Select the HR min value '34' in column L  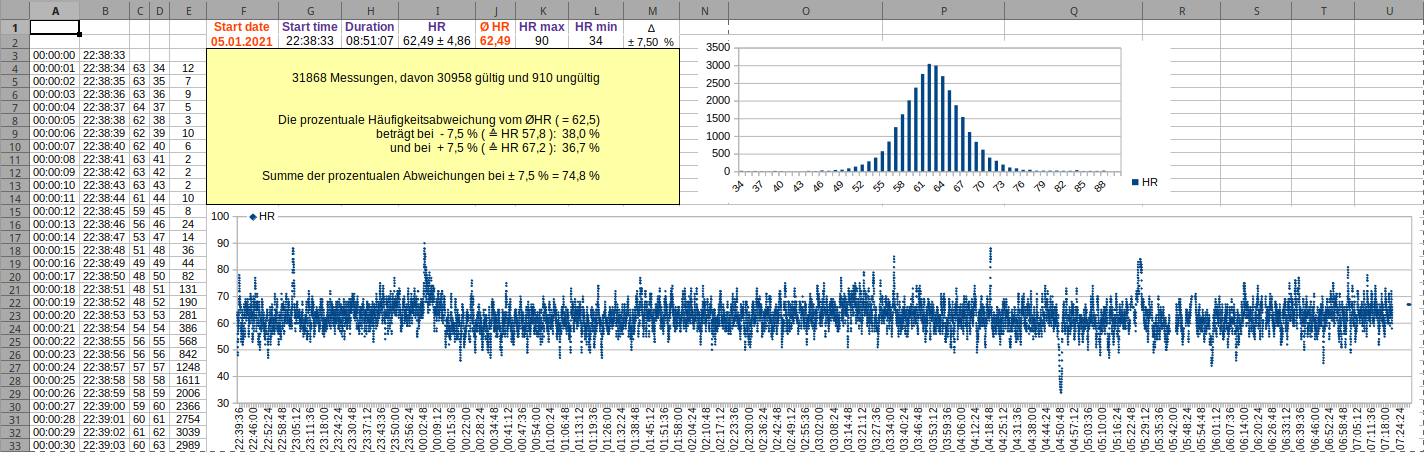[x=595, y=42]
